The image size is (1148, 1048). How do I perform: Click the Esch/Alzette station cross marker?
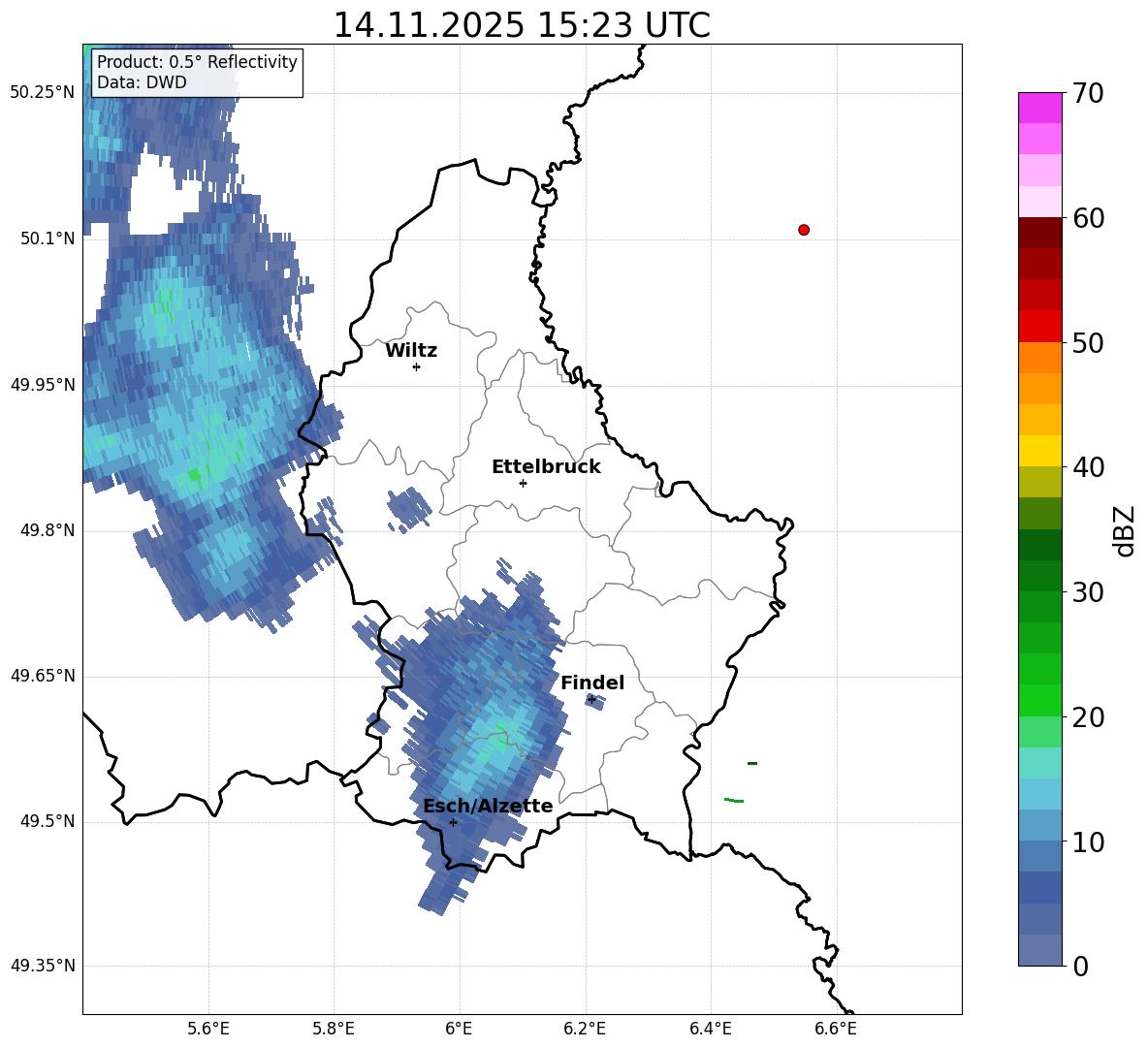tap(453, 822)
